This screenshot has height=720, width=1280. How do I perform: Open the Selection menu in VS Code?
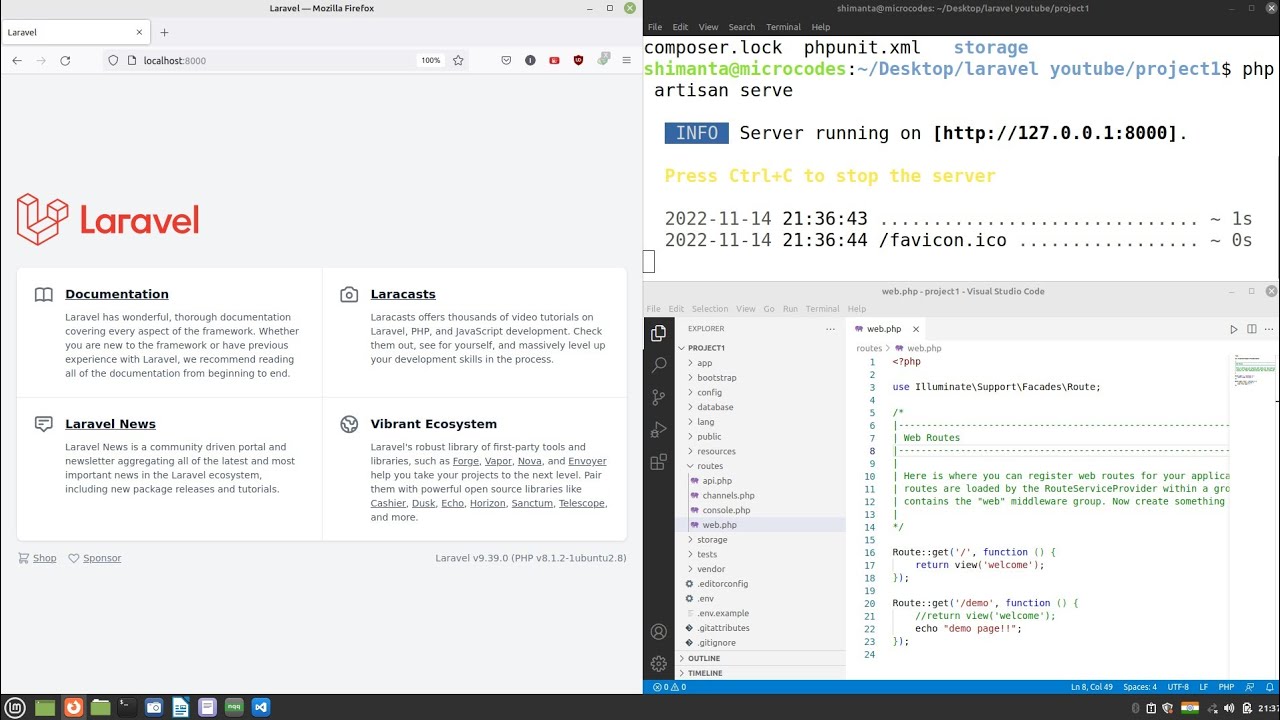(710, 309)
